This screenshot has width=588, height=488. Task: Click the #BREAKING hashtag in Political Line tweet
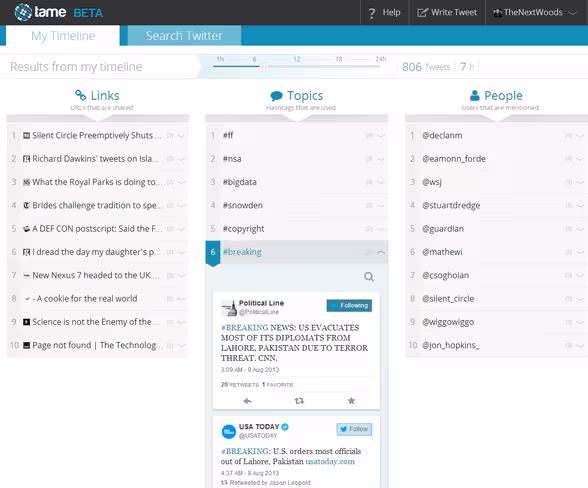[244, 327]
